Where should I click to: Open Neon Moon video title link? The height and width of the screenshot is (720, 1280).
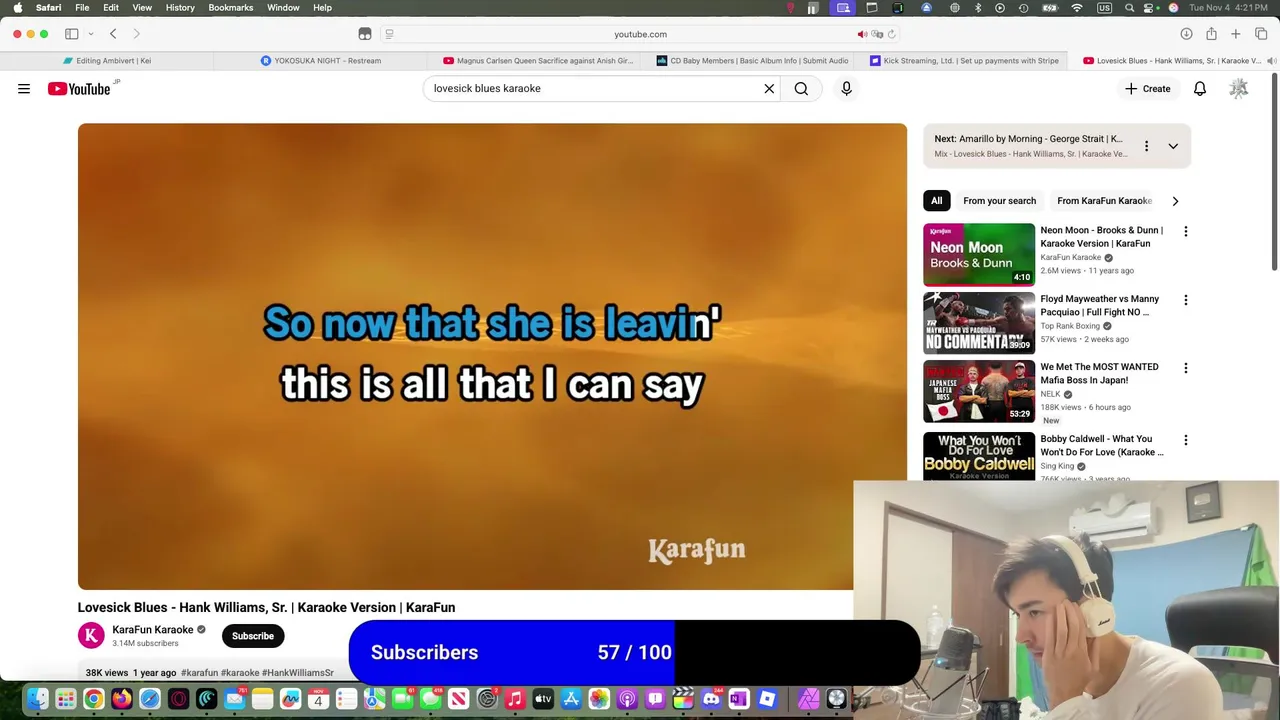point(1101,237)
